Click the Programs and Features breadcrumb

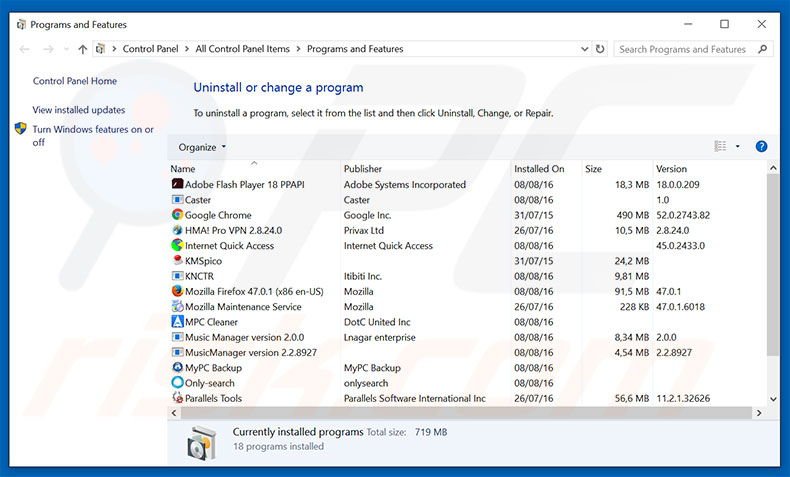(x=355, y=49)
